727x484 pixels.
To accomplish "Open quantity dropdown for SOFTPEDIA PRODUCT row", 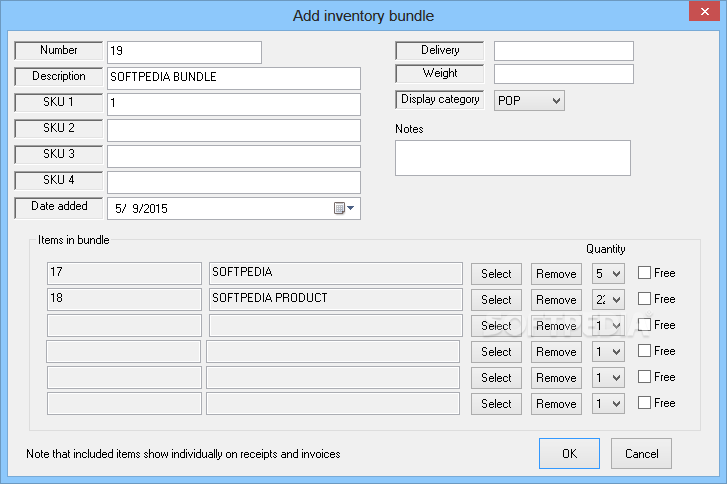I will pos(608,299).
